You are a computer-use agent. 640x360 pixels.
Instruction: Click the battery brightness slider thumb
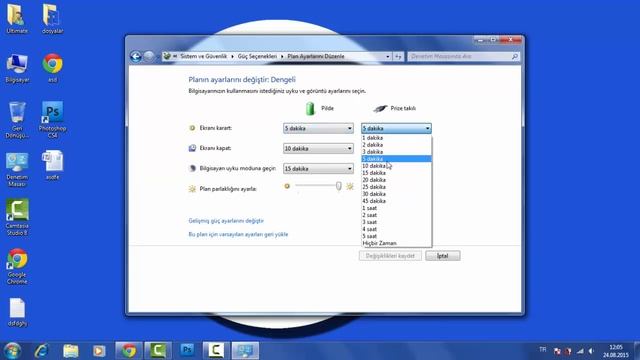click(338, 186)
